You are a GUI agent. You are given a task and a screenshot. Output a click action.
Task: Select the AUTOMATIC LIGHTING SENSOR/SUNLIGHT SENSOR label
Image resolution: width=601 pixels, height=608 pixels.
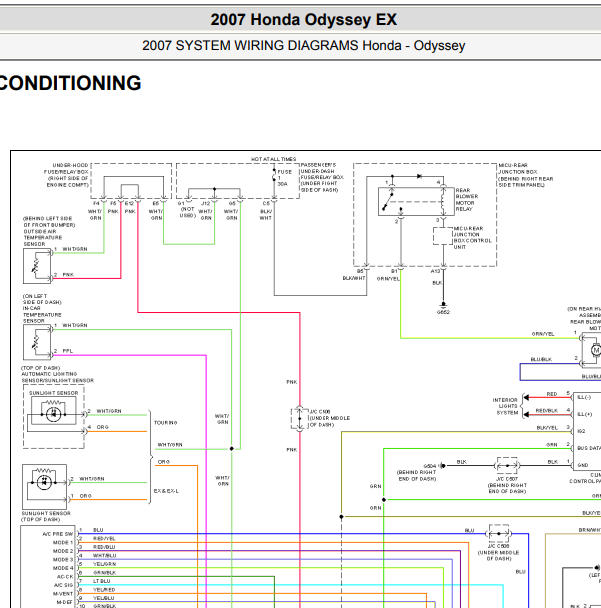coord(57,374)
